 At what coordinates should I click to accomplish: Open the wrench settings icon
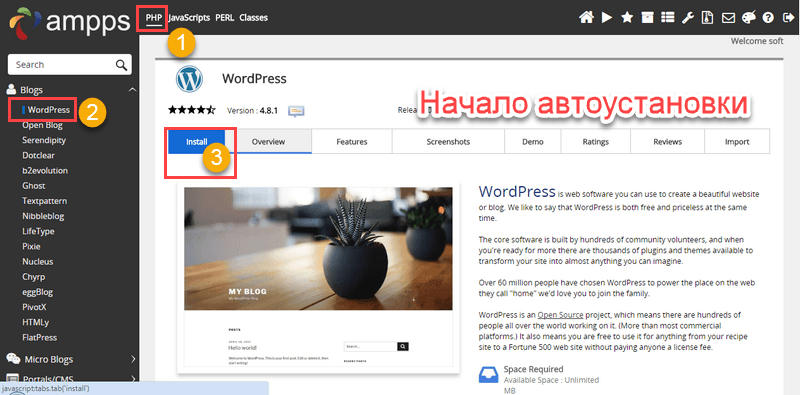tap(687, 17)
